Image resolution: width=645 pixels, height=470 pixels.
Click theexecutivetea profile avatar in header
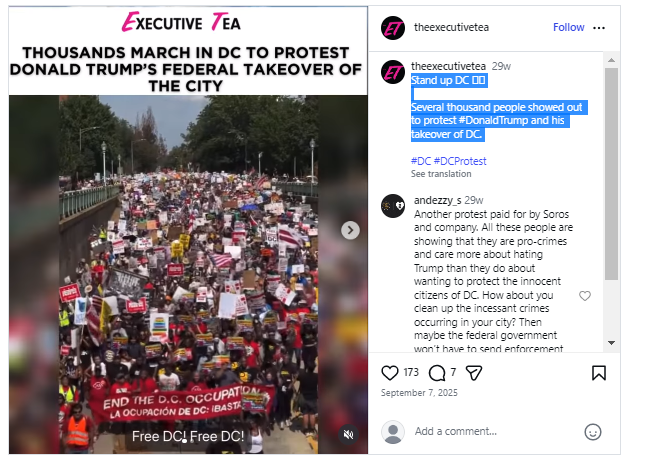coord(393,28)
